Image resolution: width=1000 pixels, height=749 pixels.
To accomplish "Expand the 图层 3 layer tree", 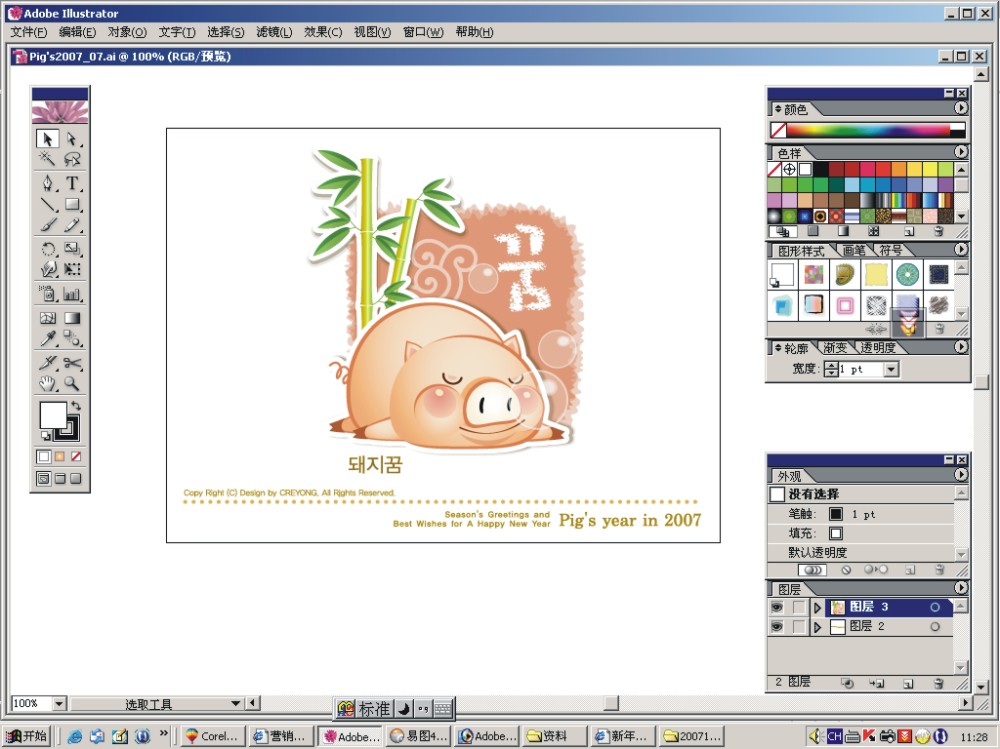I will [817, 607].
